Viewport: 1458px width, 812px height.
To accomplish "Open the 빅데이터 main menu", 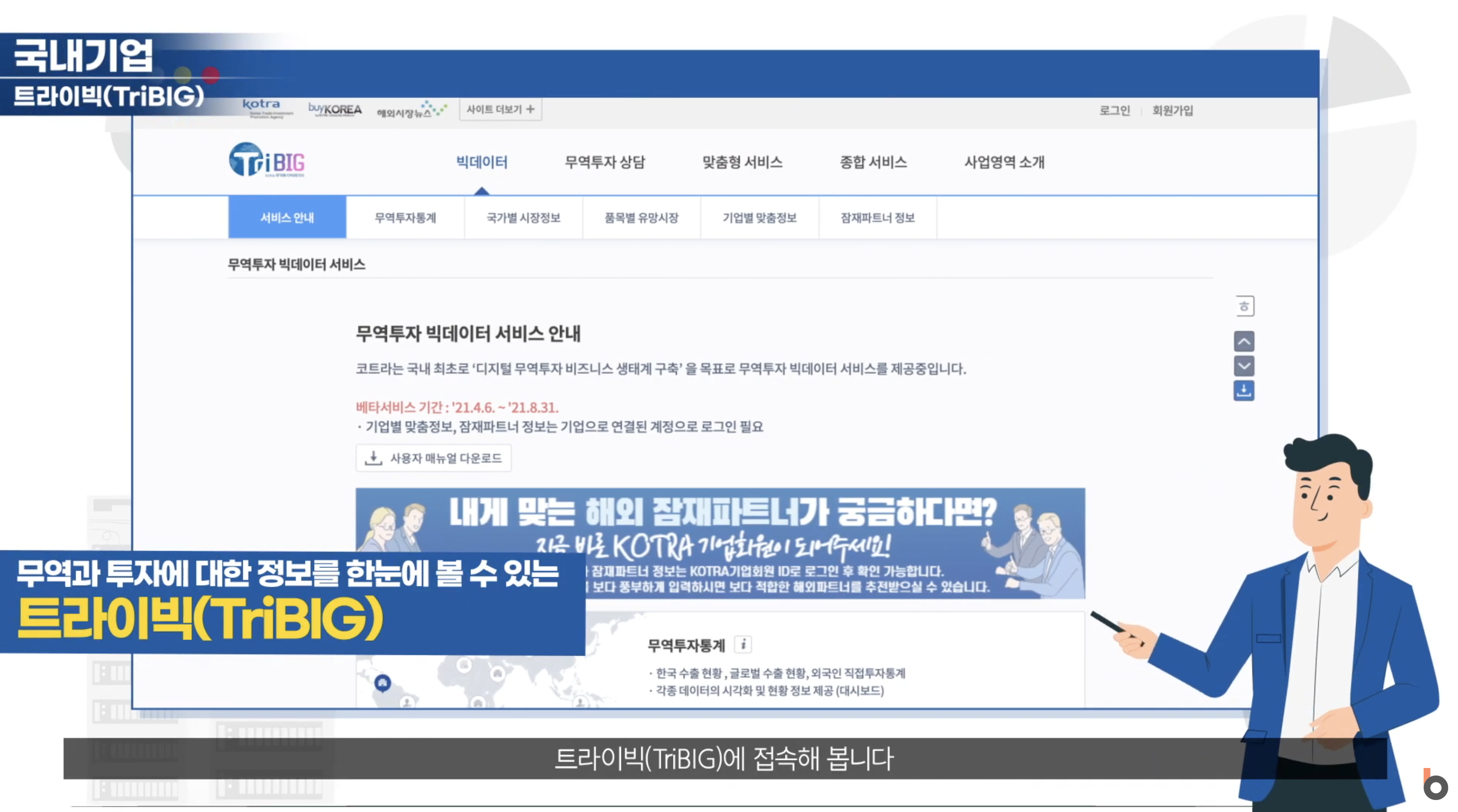I will pyautogui.click(x=482, y=162).
